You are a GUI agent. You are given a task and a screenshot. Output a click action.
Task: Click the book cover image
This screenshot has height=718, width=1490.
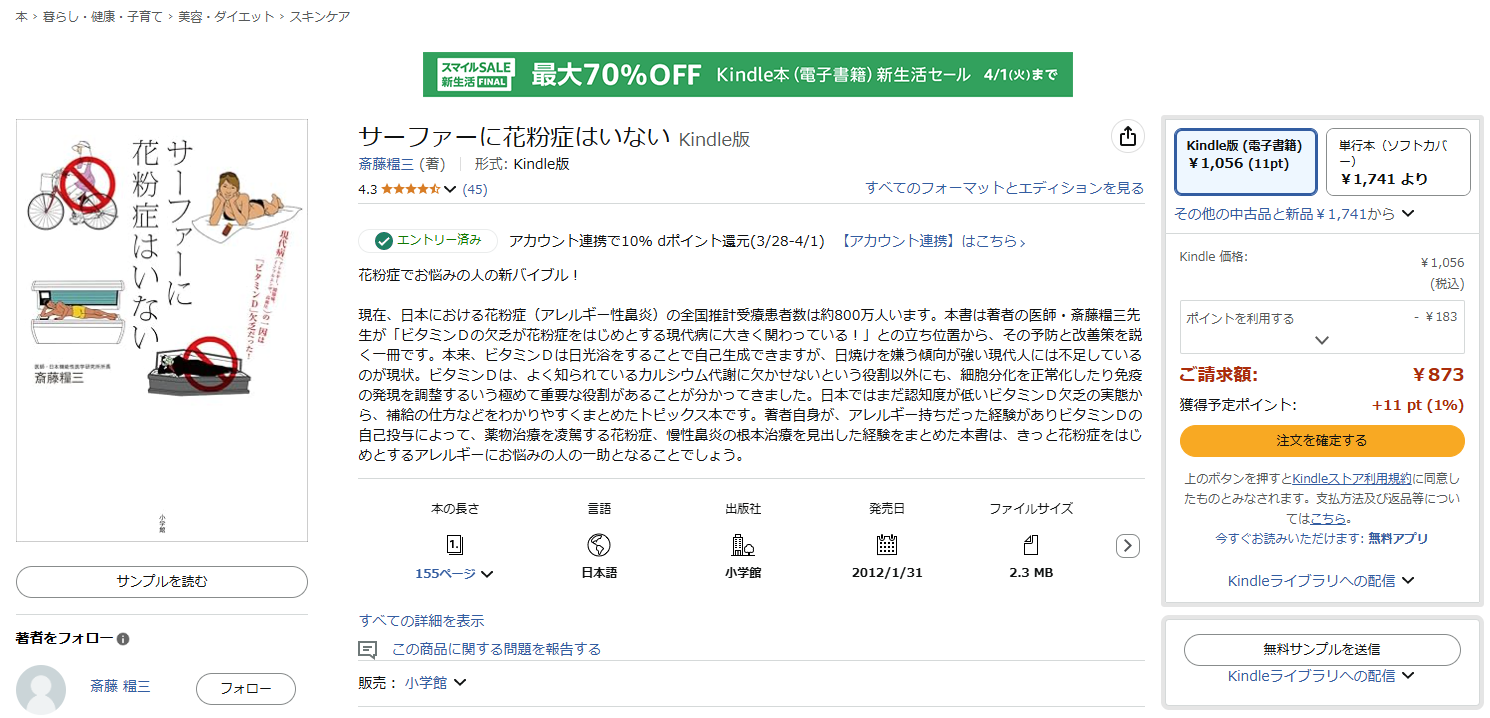coord(162,330)
